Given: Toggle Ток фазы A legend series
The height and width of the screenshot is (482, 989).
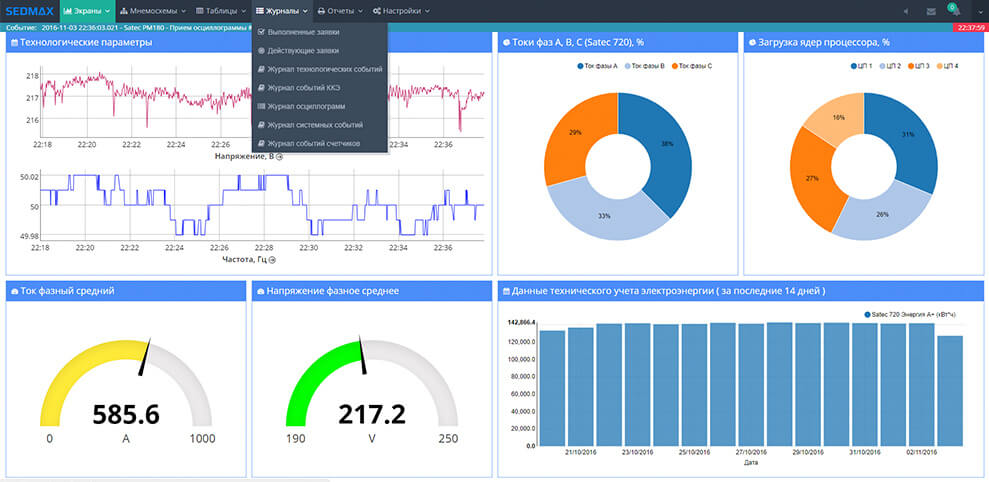Looking at the screenshot, I should (x=597, y=66).
